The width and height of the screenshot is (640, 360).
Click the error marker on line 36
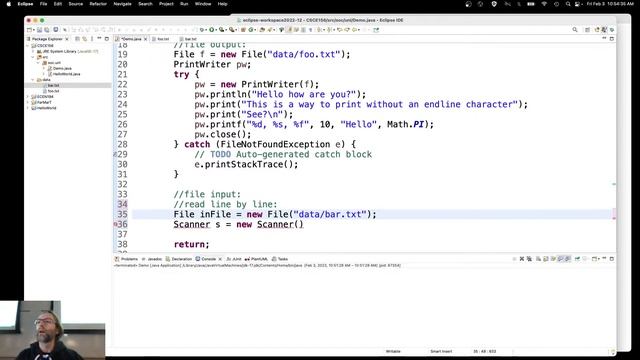(x=115, y=224)
